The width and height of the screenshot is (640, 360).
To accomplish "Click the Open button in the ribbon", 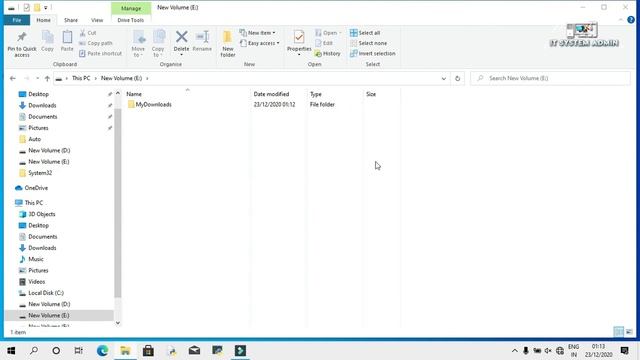I will [x=328, y=33].
